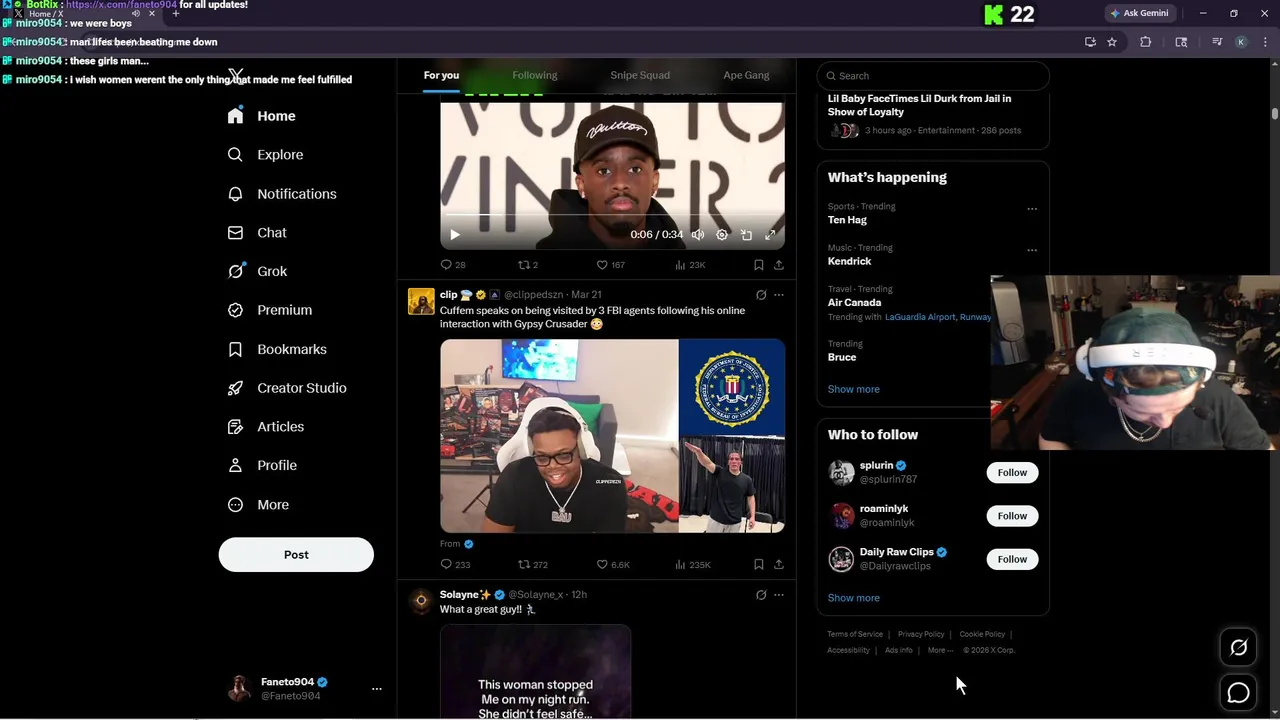The image size is (1280, 720).
Task: Open Terms of Service link
Action: (855, 634)
